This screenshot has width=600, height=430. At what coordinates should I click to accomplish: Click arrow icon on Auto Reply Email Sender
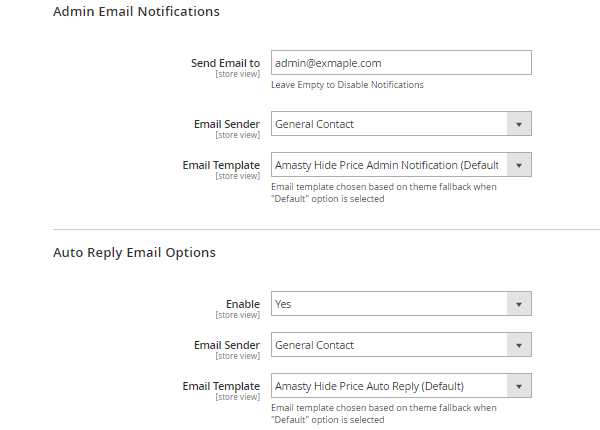[x=518, y=345]
